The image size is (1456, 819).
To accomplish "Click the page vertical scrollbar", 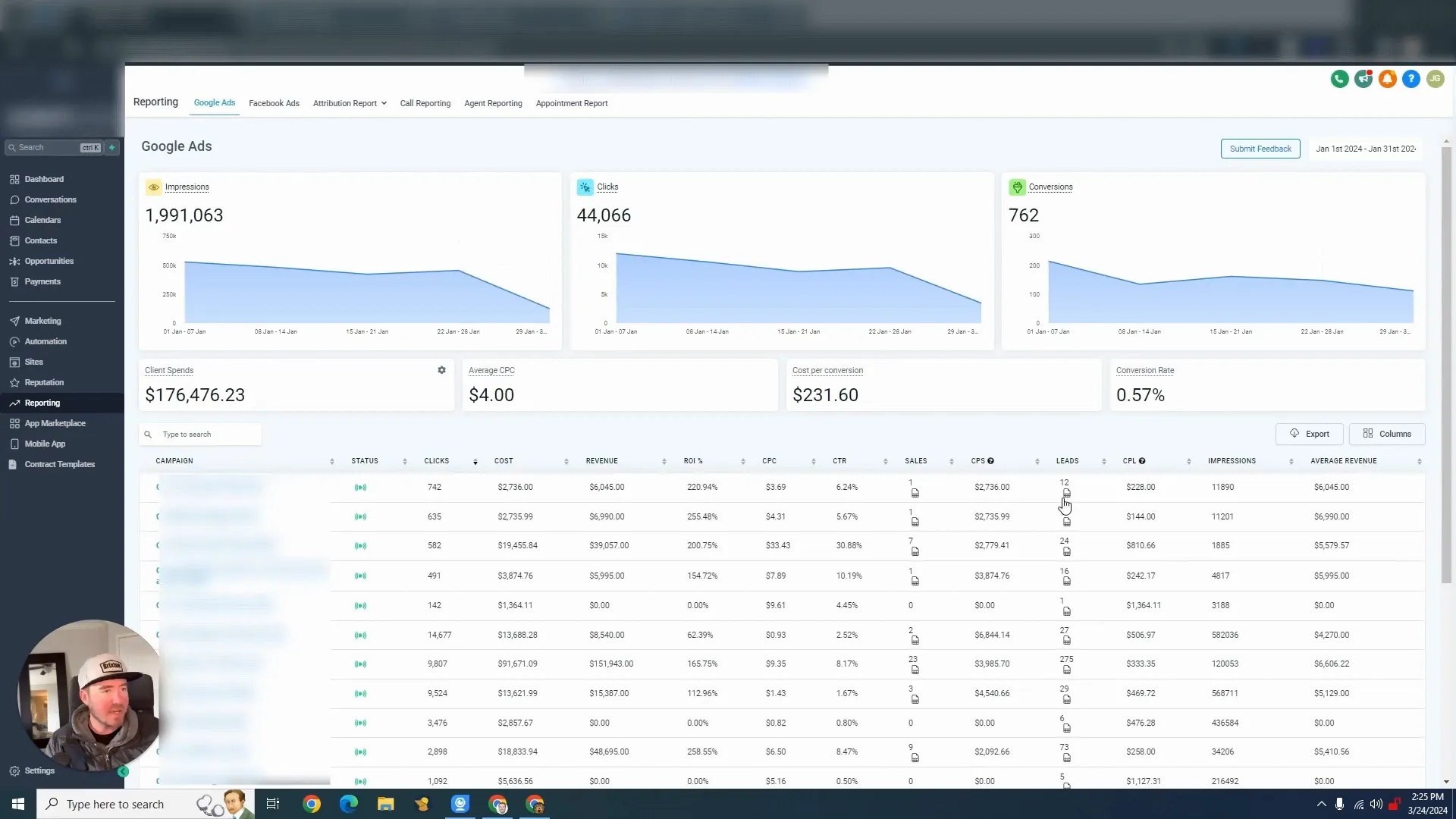I will (x=1446, y=364).
